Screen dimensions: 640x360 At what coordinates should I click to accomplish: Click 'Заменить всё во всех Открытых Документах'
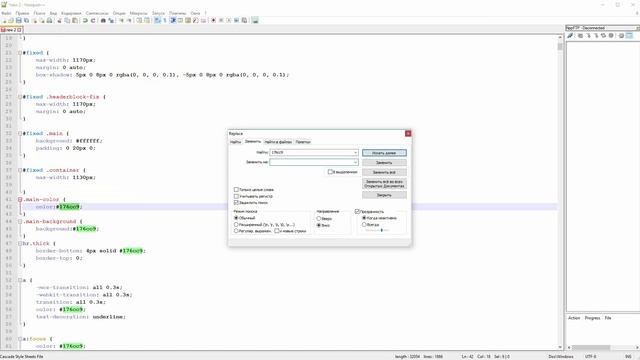point(384,184)
